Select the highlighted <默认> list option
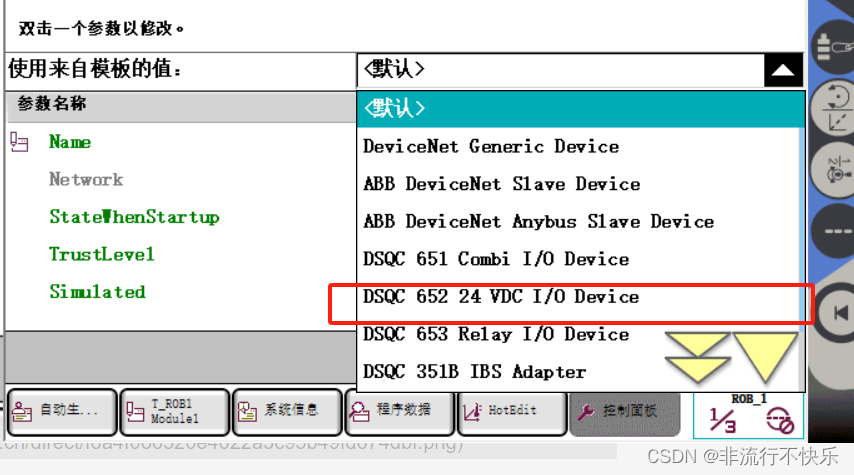Screen dimensions: 854x475 581,108
